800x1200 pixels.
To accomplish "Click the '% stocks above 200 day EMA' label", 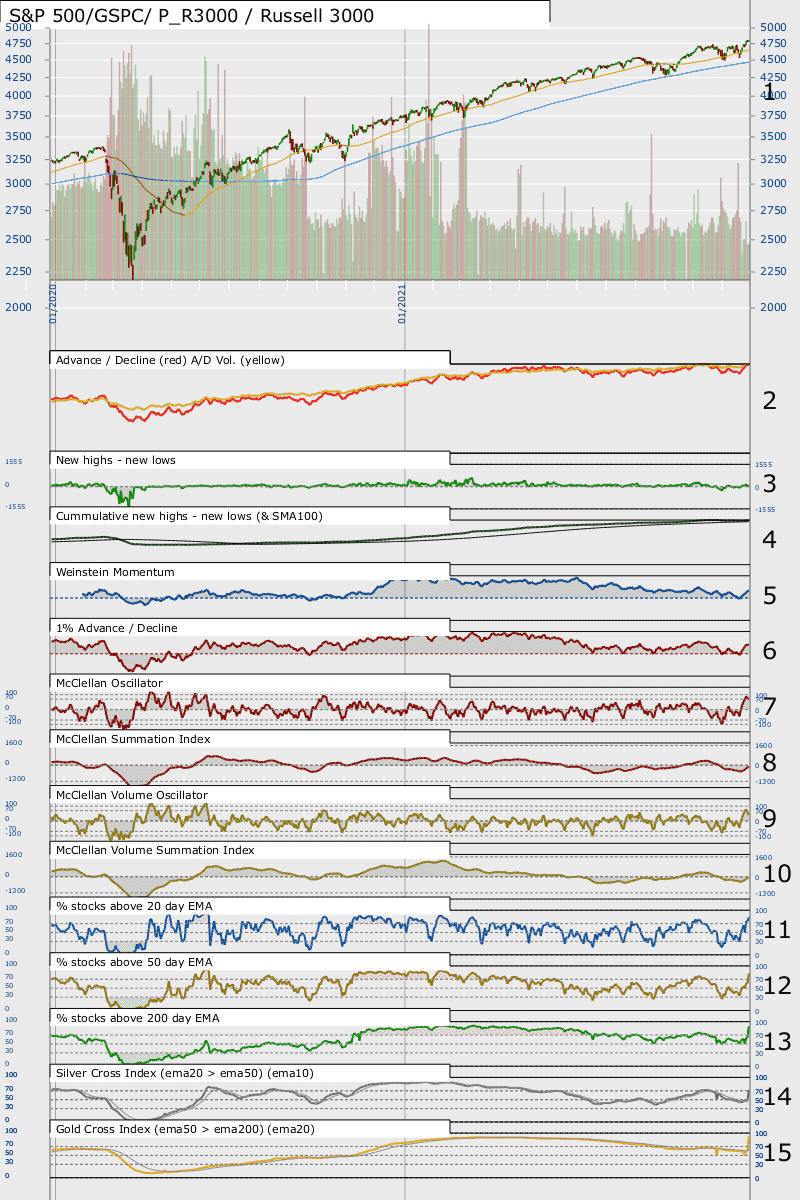I will click(x=137, y=1018).
